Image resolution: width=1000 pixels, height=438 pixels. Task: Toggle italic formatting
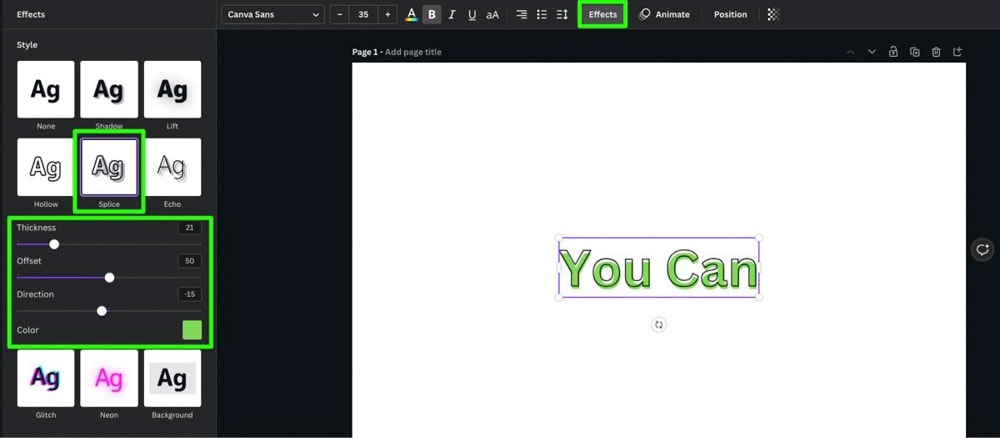tap(452, 15)
